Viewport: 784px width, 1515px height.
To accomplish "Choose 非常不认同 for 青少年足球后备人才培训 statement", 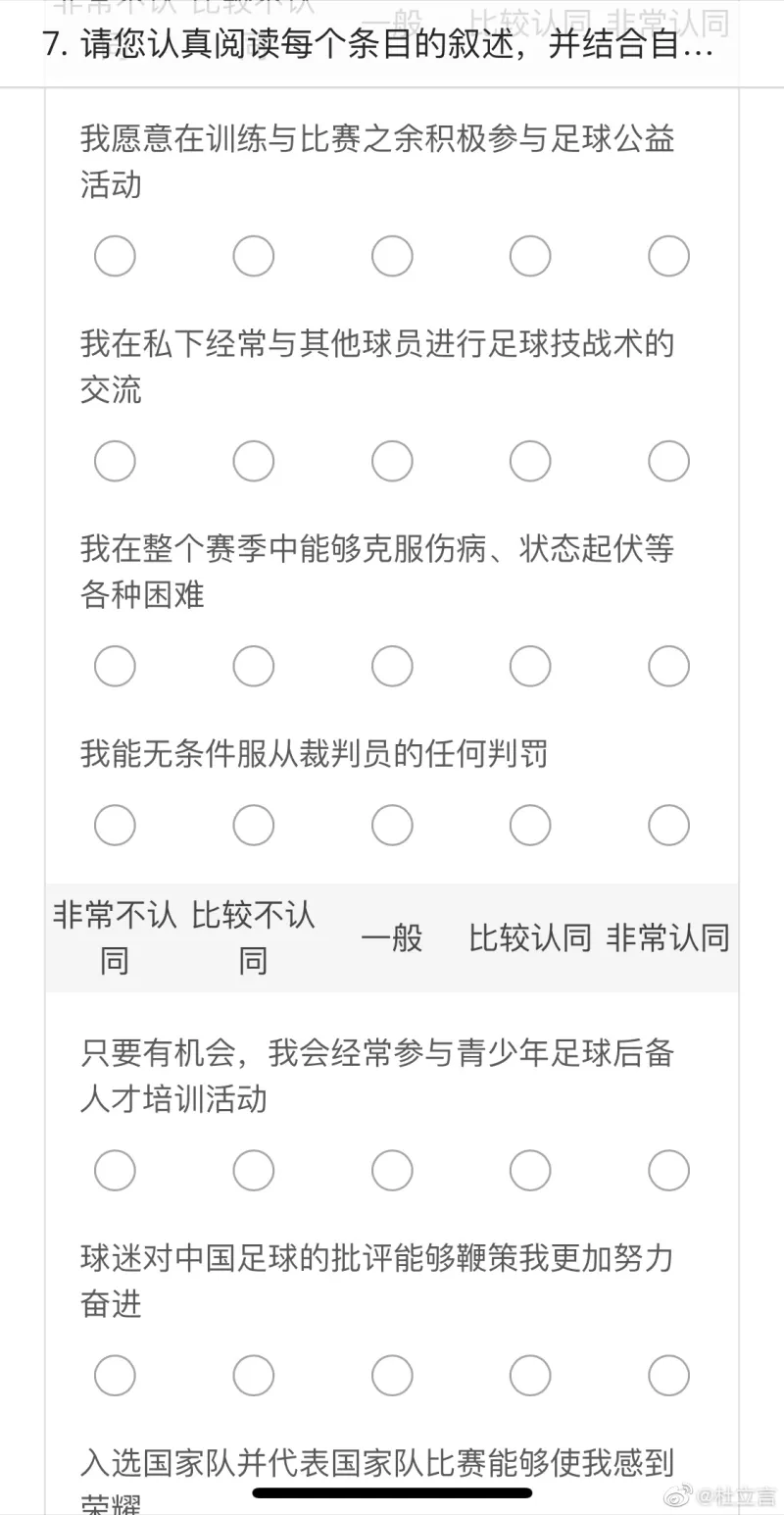I will coord(115,1170).
